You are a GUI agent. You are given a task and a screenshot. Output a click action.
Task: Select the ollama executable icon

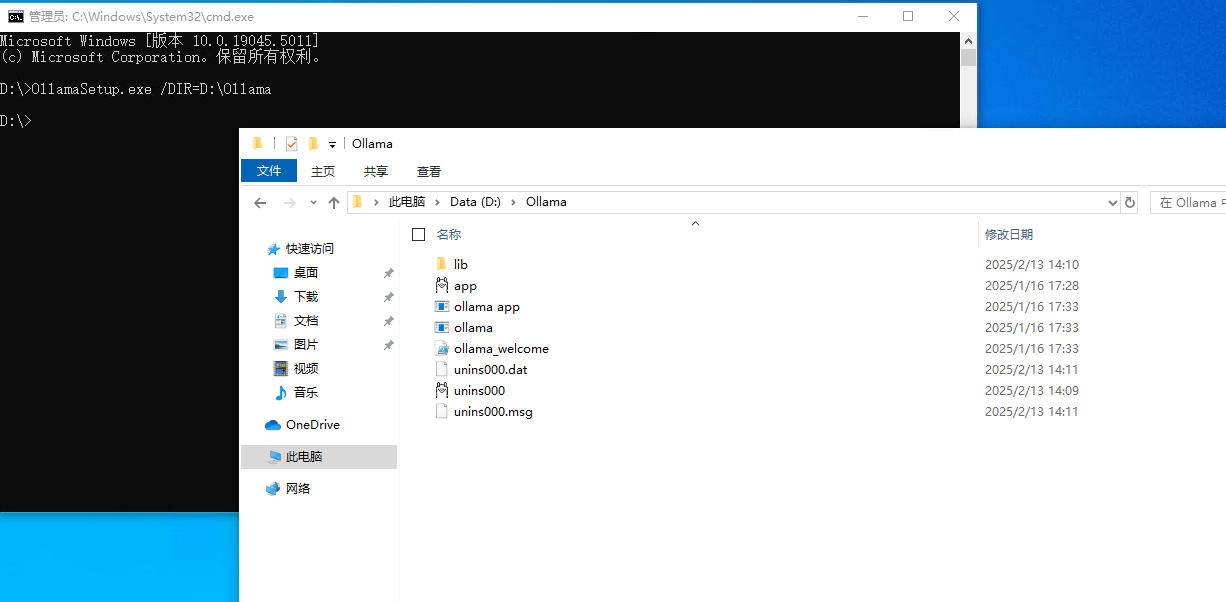pos(442,327)
